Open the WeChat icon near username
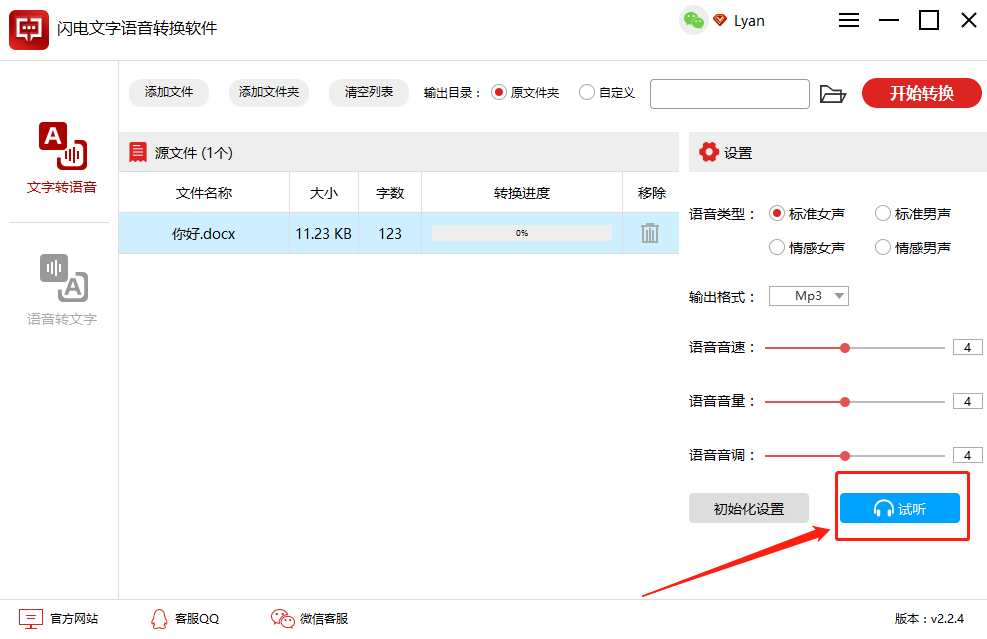This screenshot has height=639, width=987. (694, 21)
